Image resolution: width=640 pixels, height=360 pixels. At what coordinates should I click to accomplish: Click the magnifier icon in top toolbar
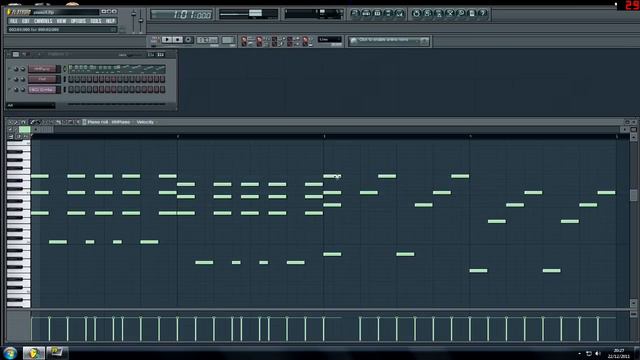[461, 13]
